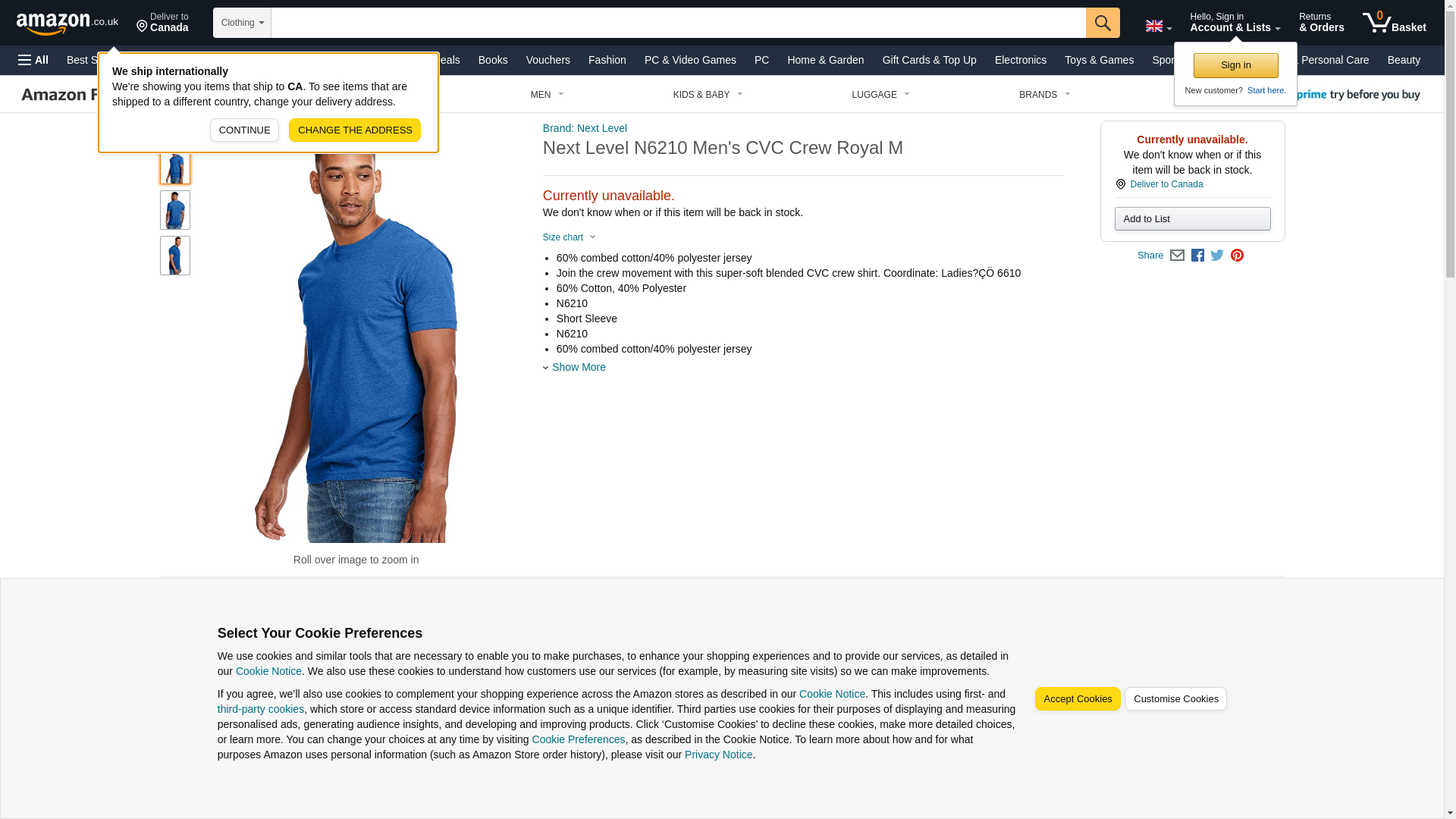This screenshot has height=819, width=1456.
Task: Open the basket cart icon
Action: coord(1394,23)
